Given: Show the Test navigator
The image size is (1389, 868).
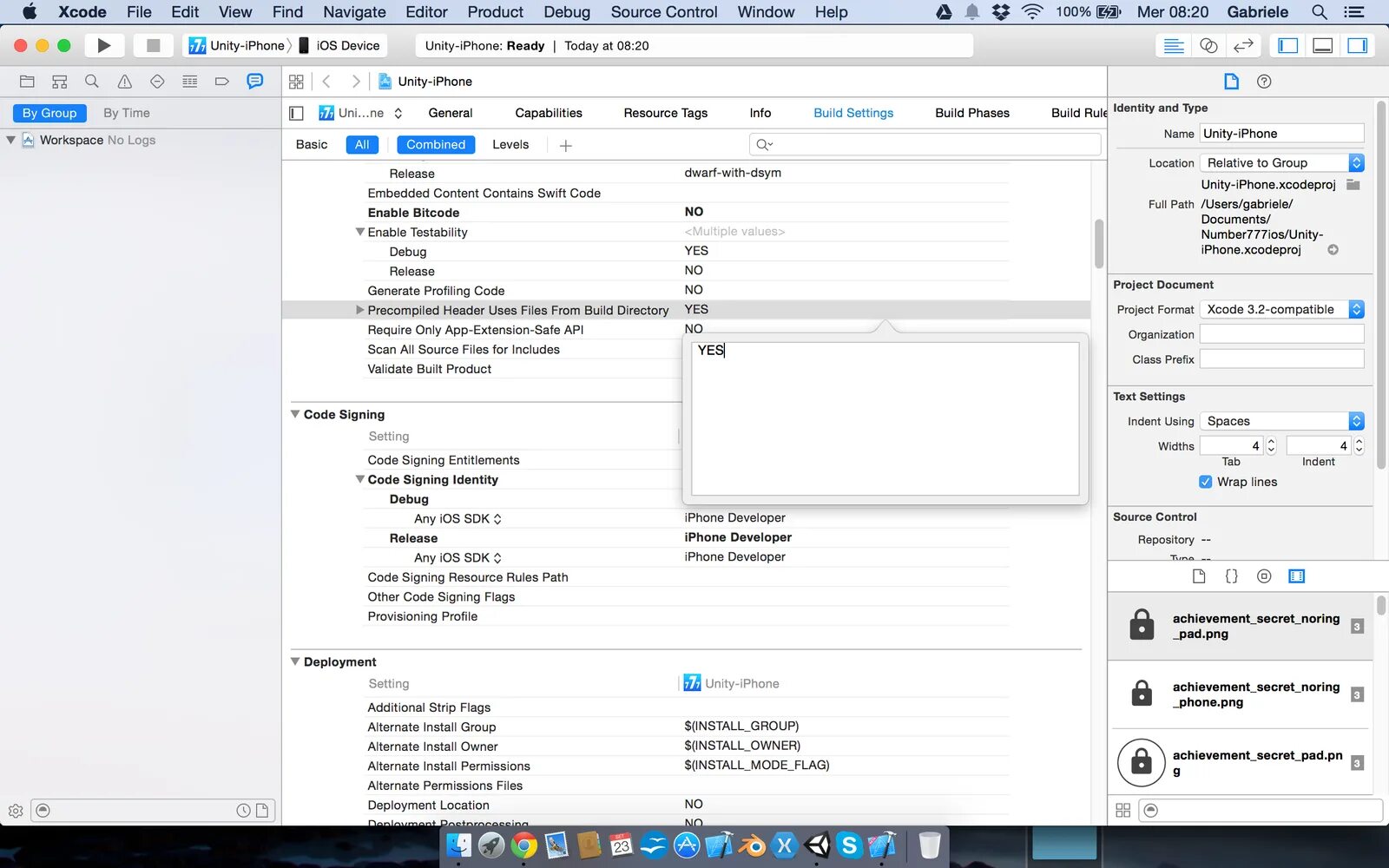Looking at the screenshot, I should [157, 82].
